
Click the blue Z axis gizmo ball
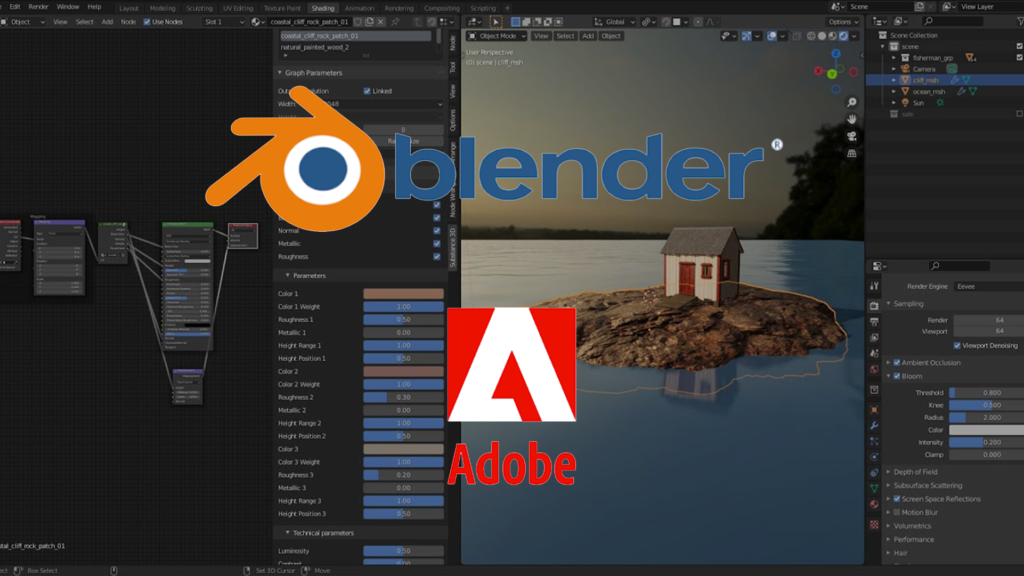pos(836,54)
